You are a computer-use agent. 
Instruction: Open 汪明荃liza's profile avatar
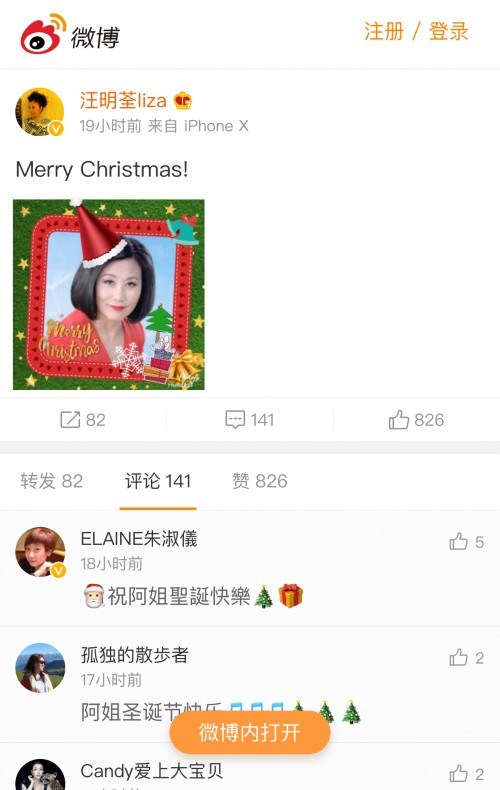tap(40, 112)
